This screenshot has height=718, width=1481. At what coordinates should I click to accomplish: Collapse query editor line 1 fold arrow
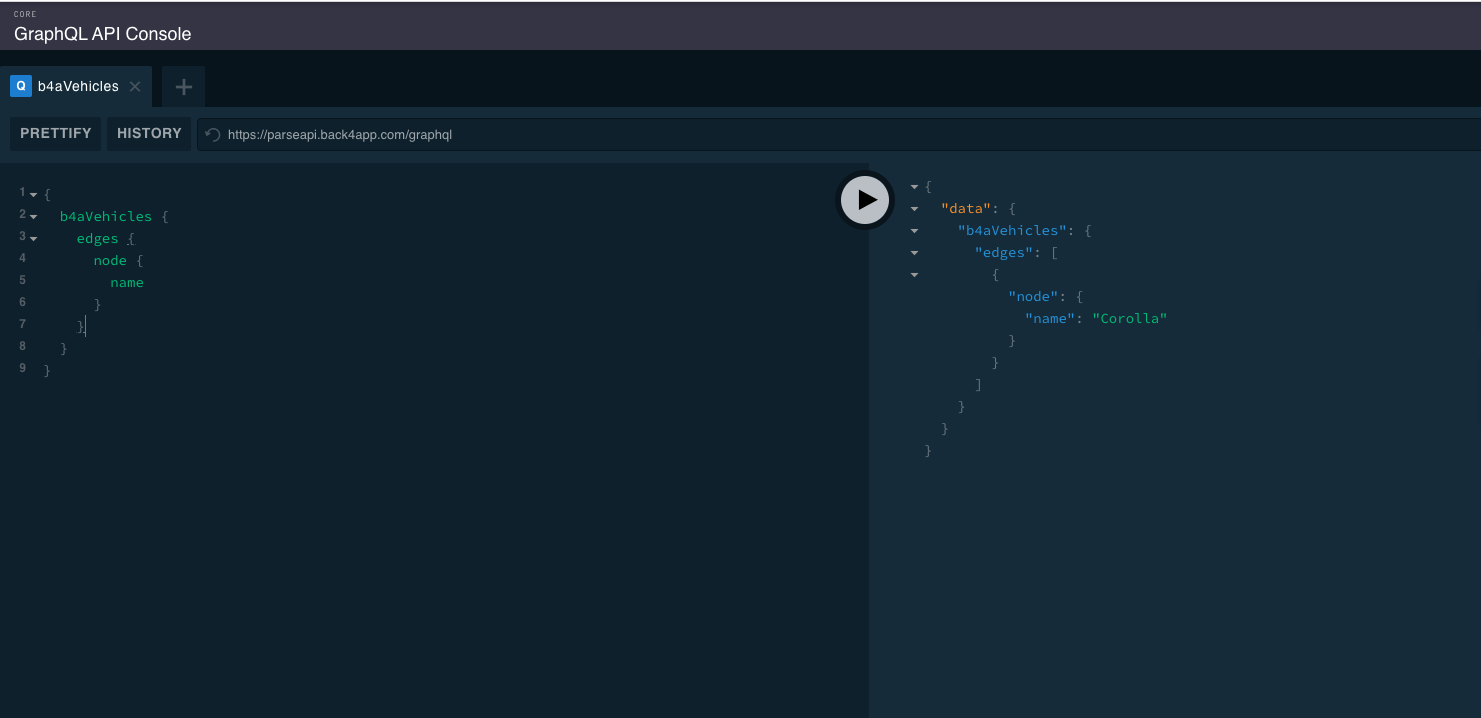tap(34, 194)
